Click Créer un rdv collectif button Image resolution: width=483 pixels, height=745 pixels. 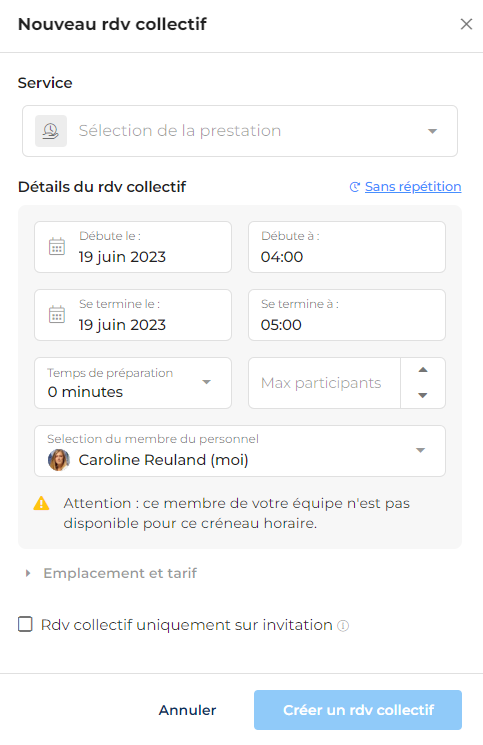[358, 710]
